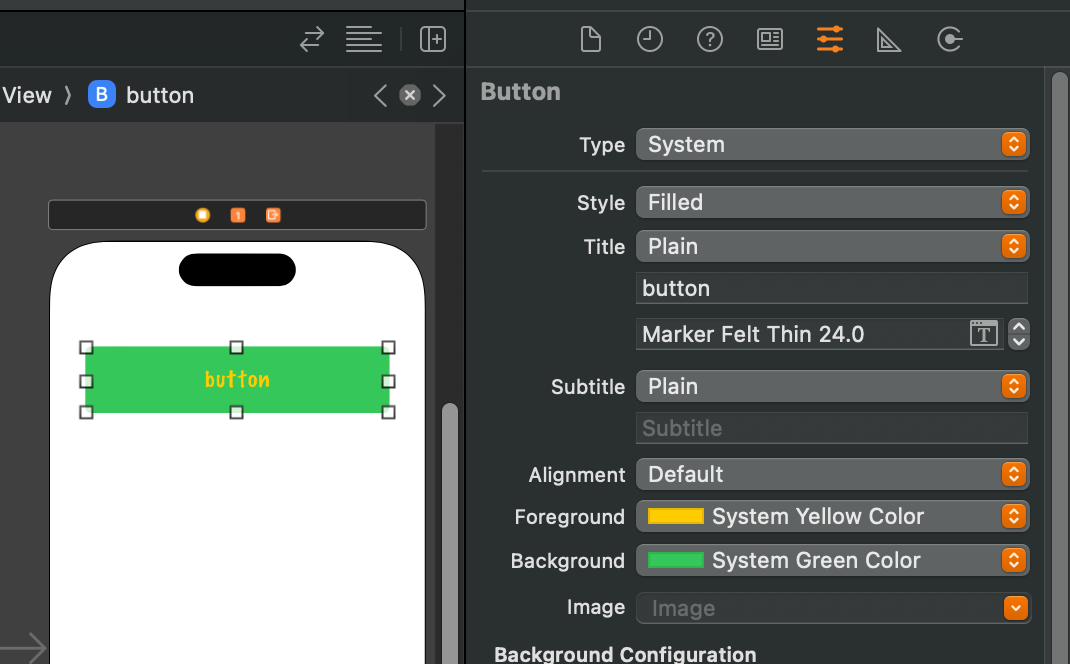Screen dimensions: 1070x664
Task: Clear selection with the x button
Action: pyautogui.click(x=410, y=95)
